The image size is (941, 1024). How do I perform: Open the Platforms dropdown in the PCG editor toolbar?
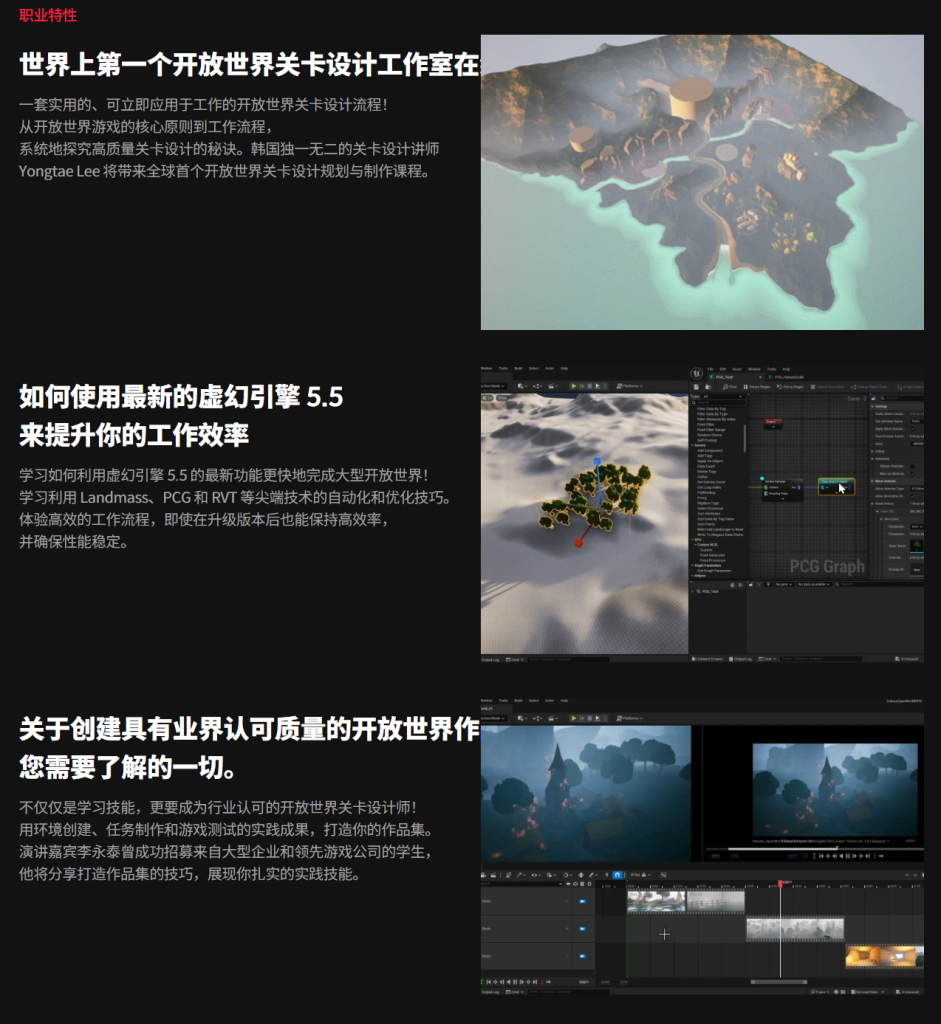pos(631,385)
